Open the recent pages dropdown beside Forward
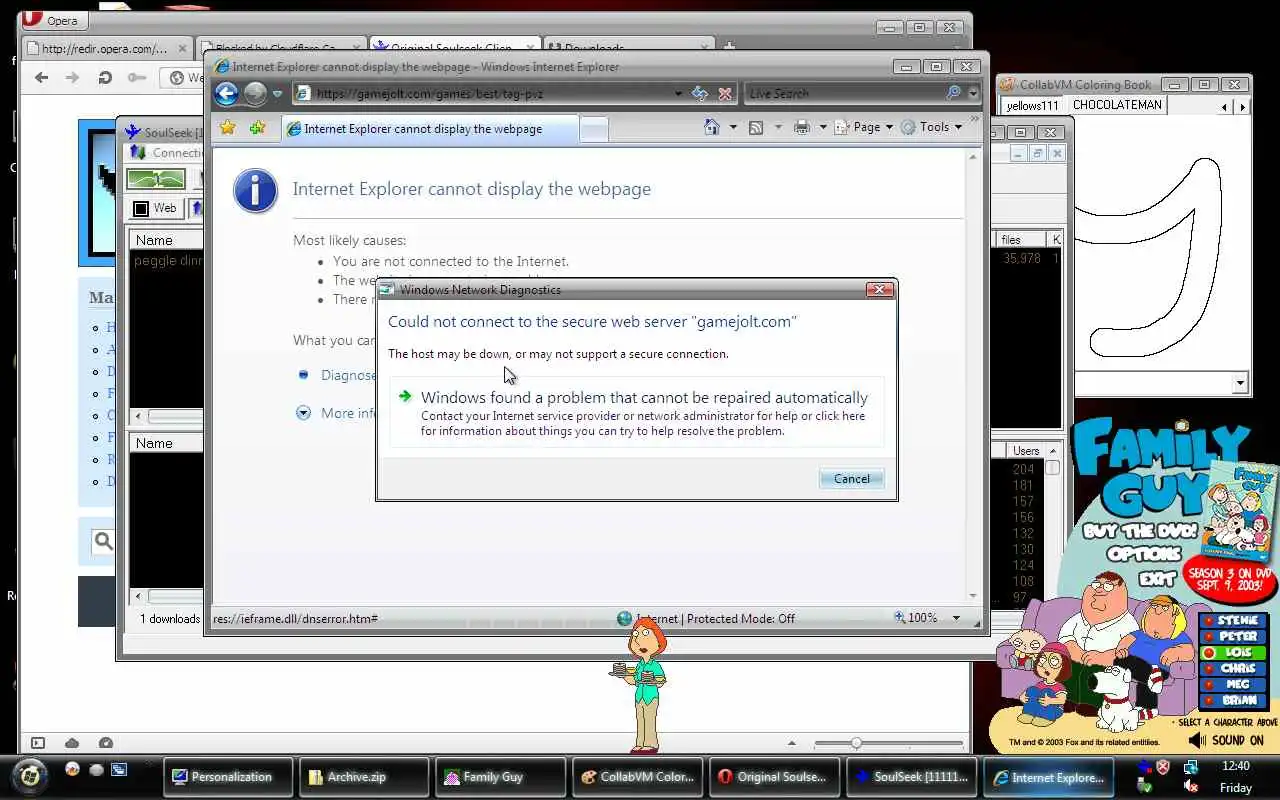The height and width of the screenshot is (800, 1280). pos(277,94)
